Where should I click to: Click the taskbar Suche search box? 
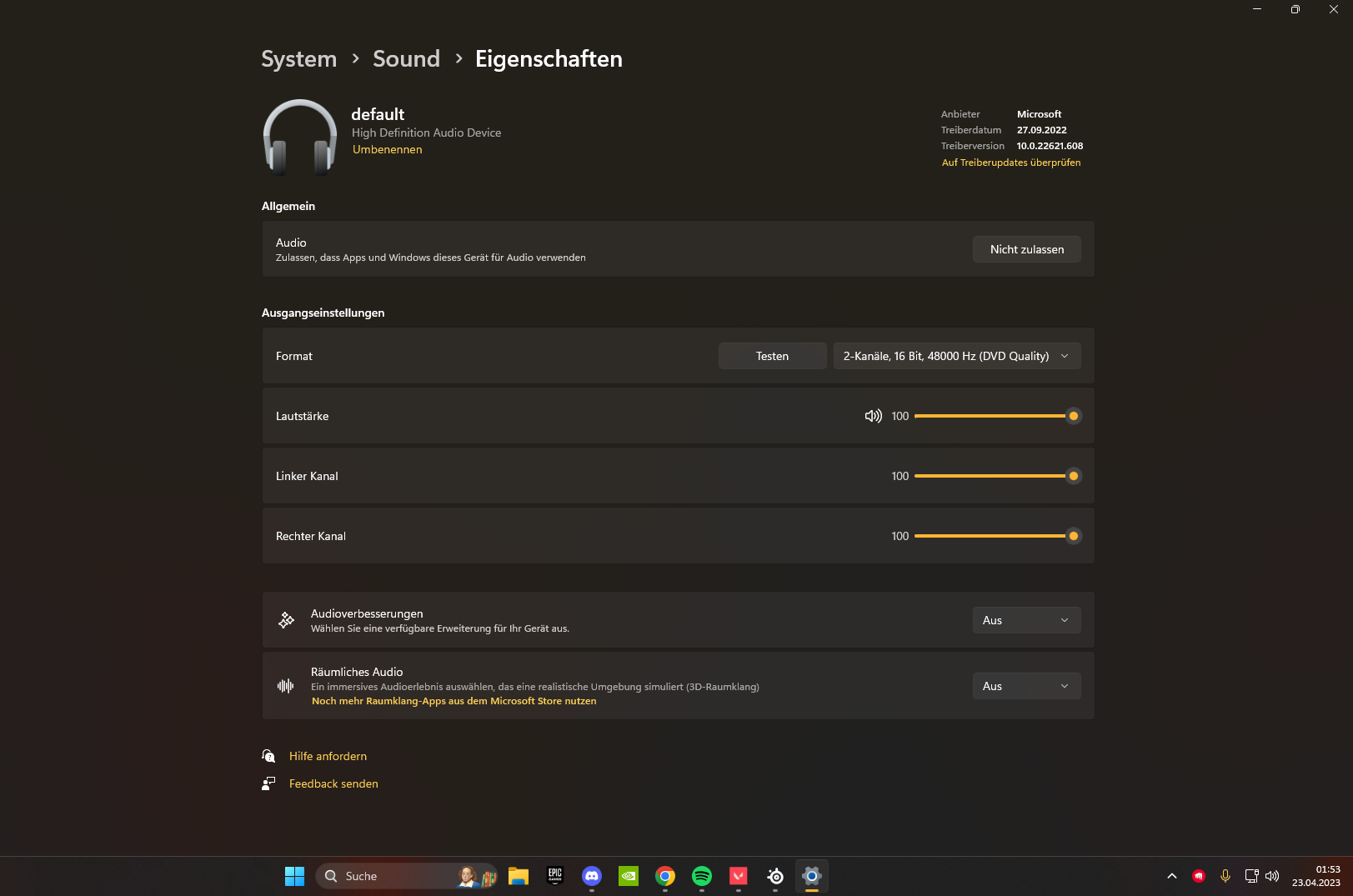[406, 876]
